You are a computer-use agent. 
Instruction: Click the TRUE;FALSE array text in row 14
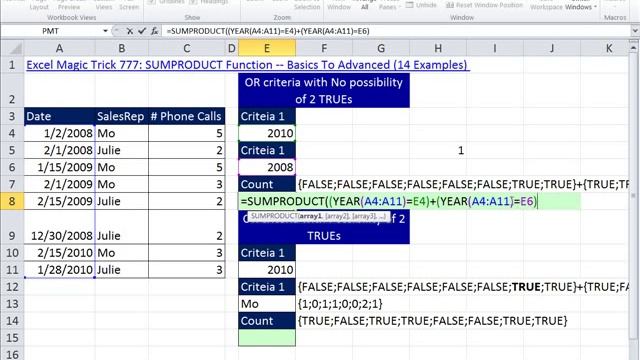(433, 321)
